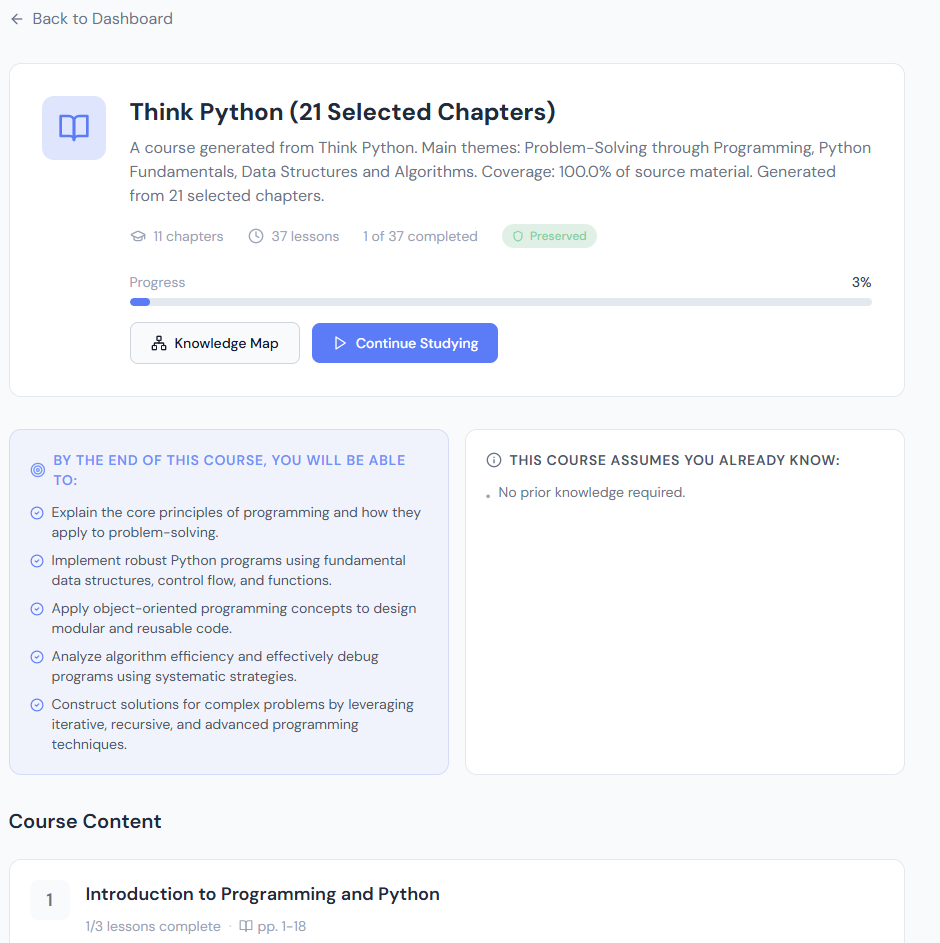Click the Preserved status badge
Image resolution: width=940 pixels, height=943 pixels.
[549, 236]
